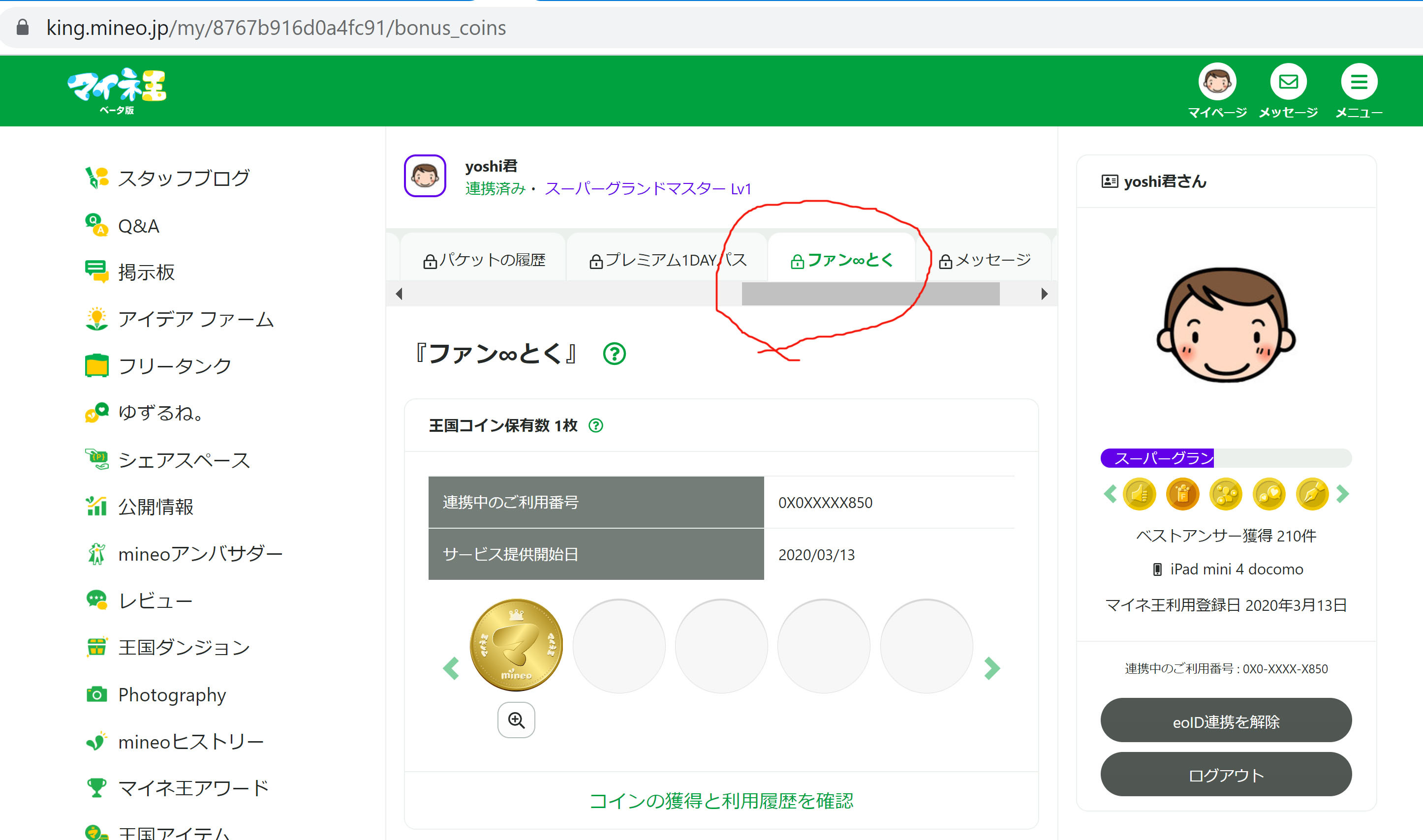Open コインの獲得と利用履歴を確認 link
The height and width of the screenshot is (840, 1423).
[x=721, y=801]
